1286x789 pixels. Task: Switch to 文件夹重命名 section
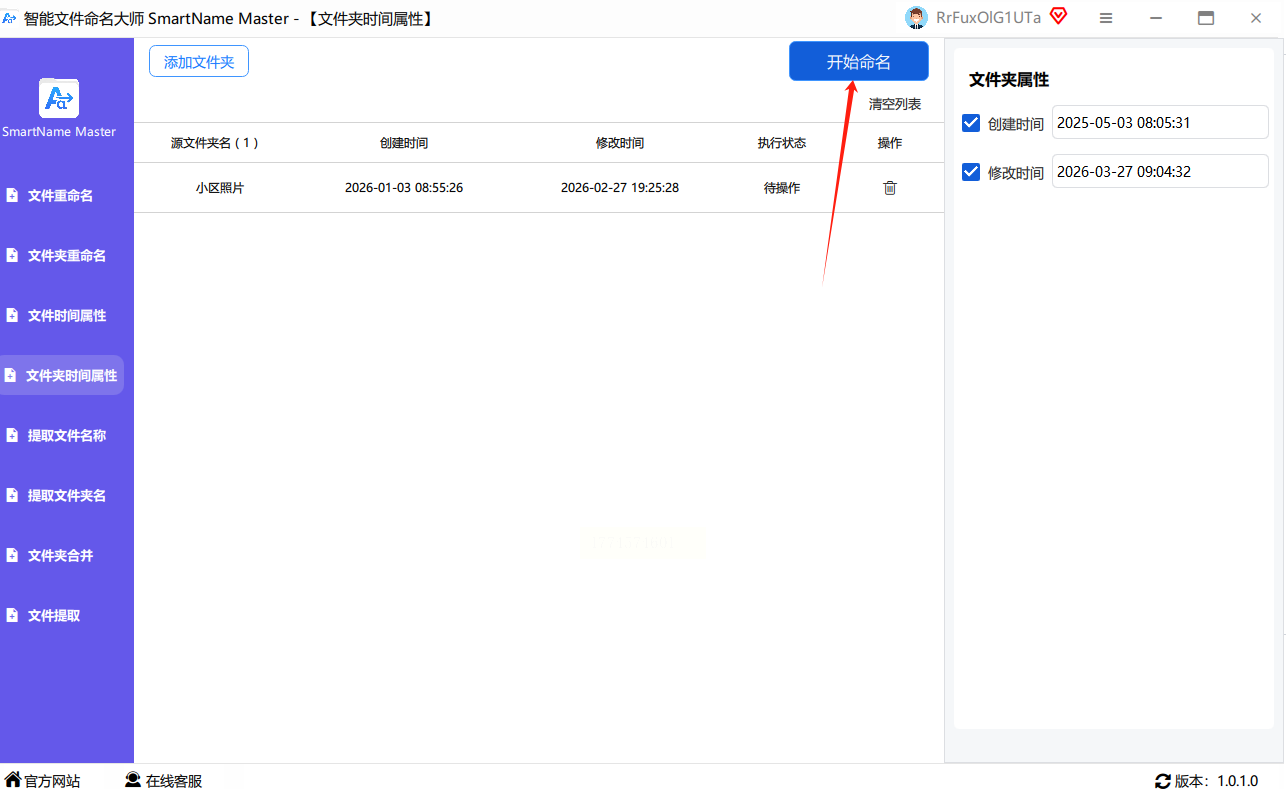67,256
